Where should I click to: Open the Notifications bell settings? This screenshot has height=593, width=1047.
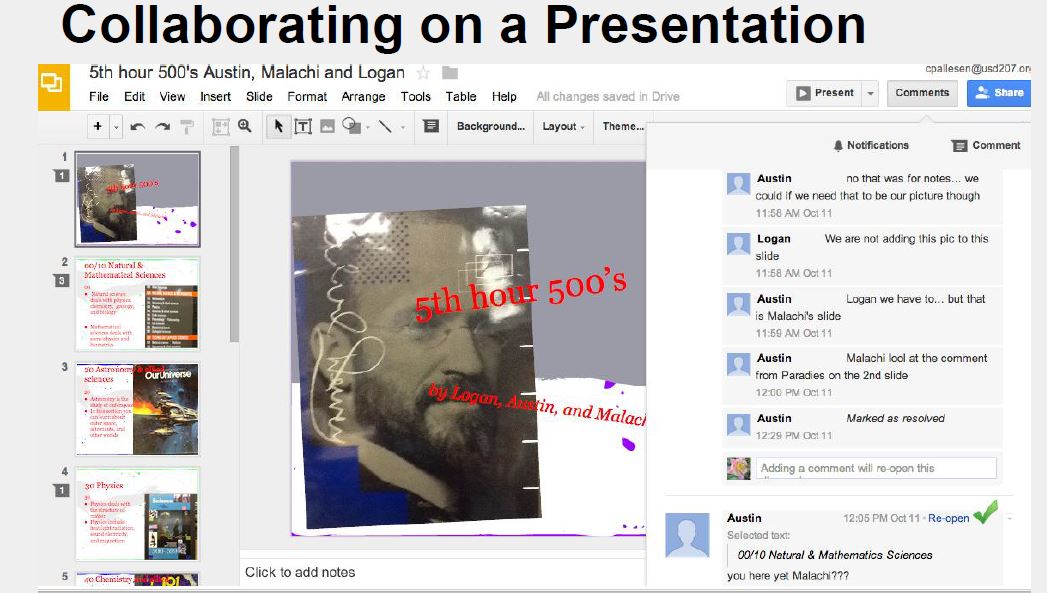coord(871,146)
